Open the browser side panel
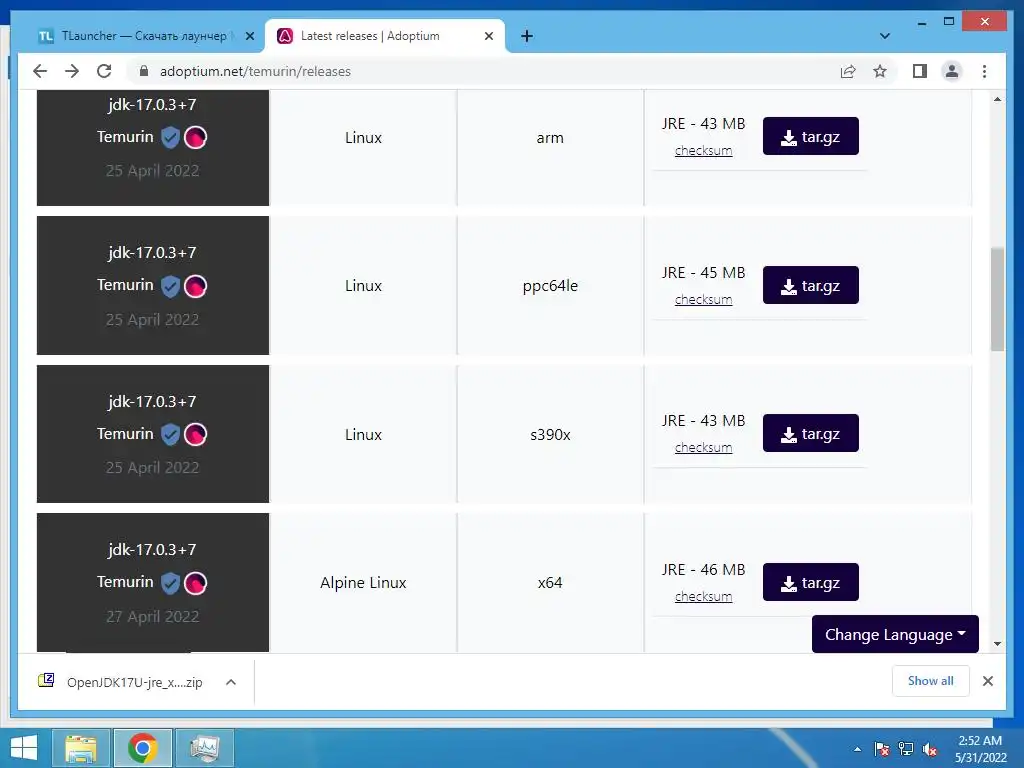Image resolution: width=1024 pixels, height=768 pixels. pos(920,71)
